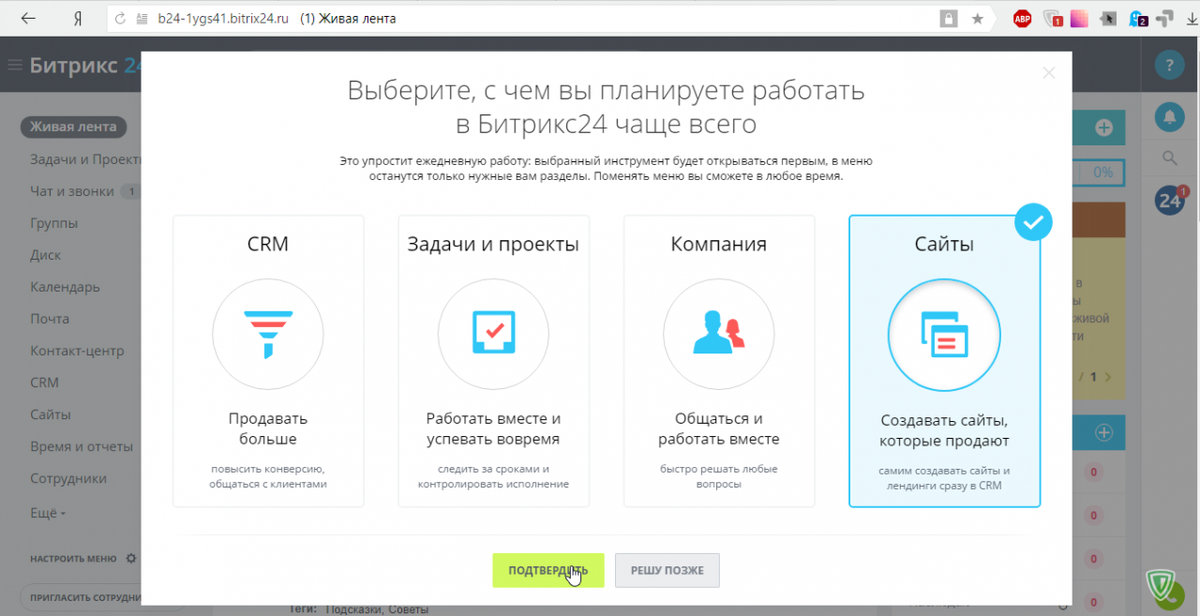Click the tasks checkmark icon
Viewport: 1200px width, 616px height.
[493, 334]
